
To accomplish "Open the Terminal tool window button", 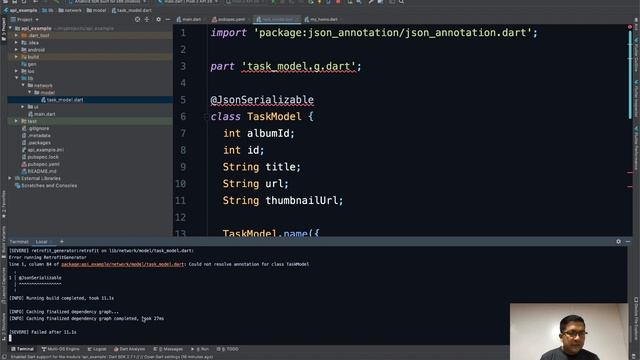I will 22,349.
